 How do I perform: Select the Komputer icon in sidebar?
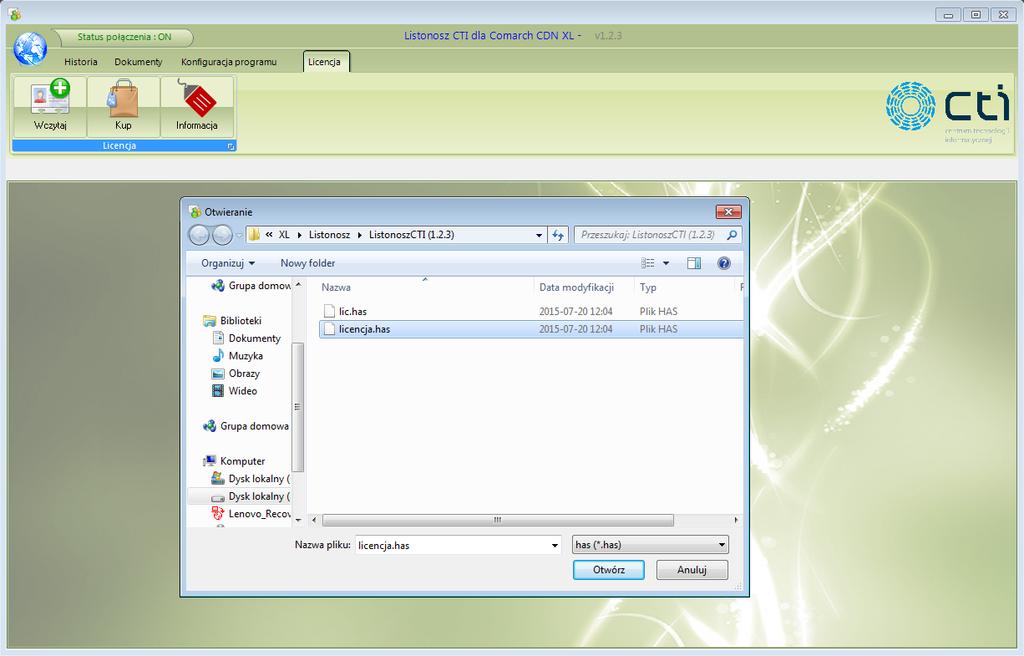click(x=210, y=461)
